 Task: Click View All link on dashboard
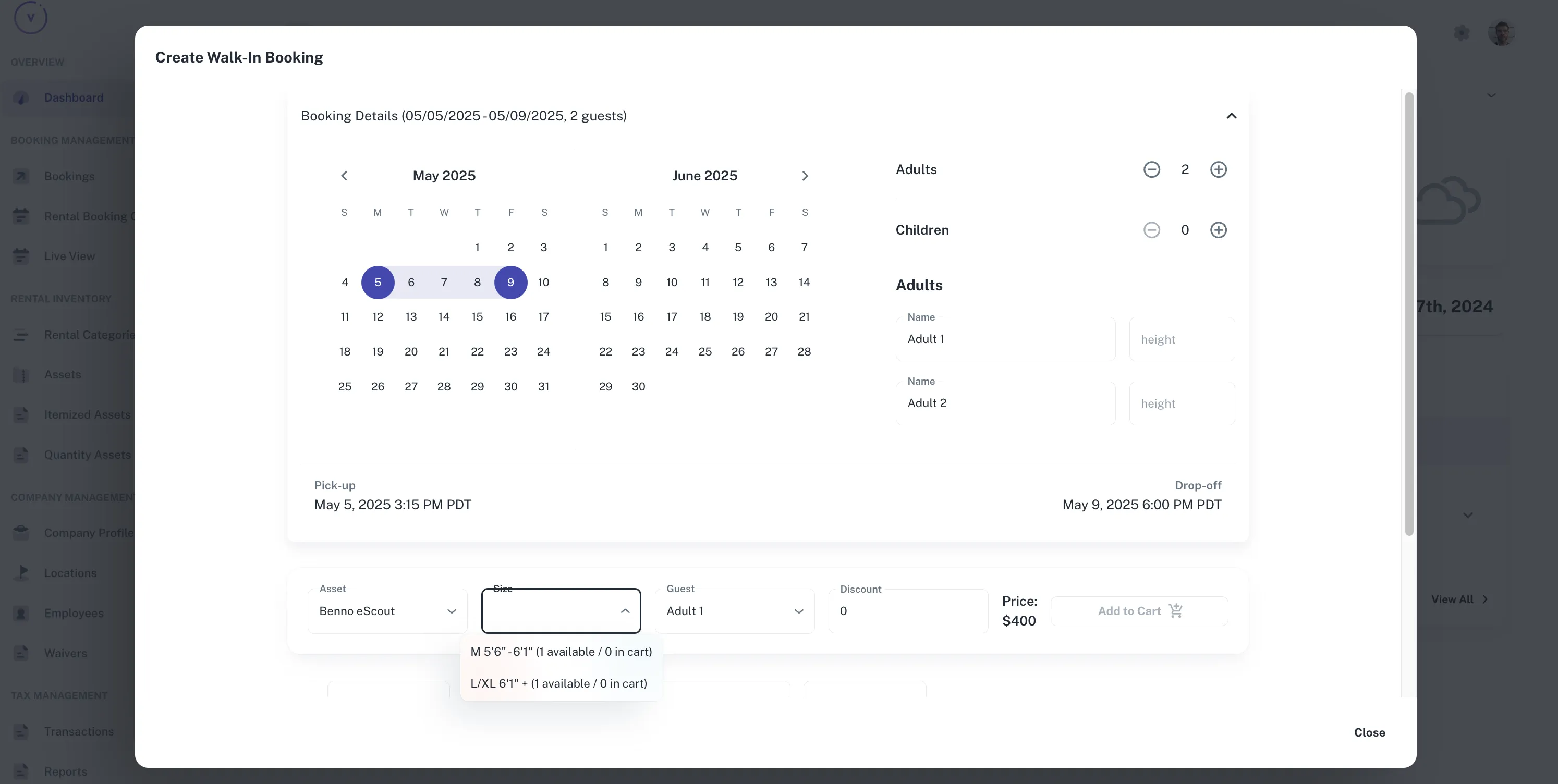[1459, 599]
